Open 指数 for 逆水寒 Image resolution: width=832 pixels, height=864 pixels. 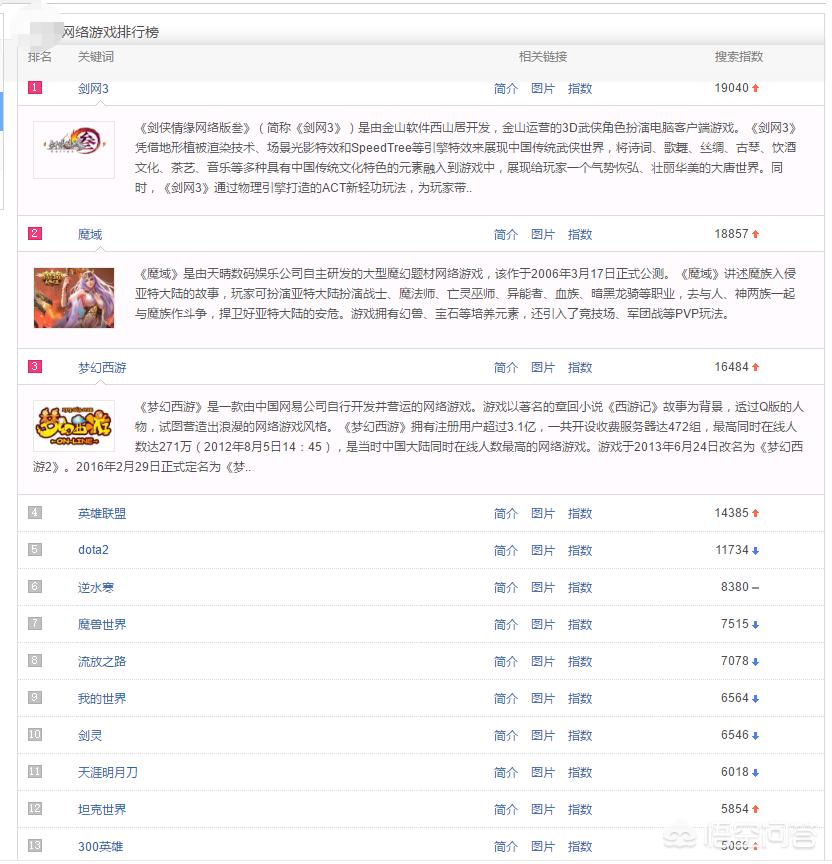tap(580, 587)
